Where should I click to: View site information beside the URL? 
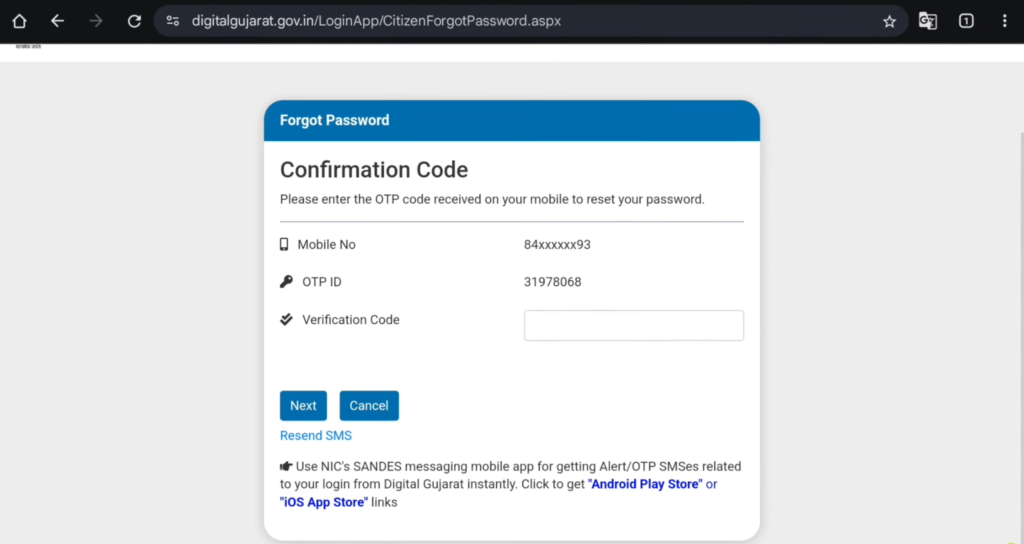173,21
